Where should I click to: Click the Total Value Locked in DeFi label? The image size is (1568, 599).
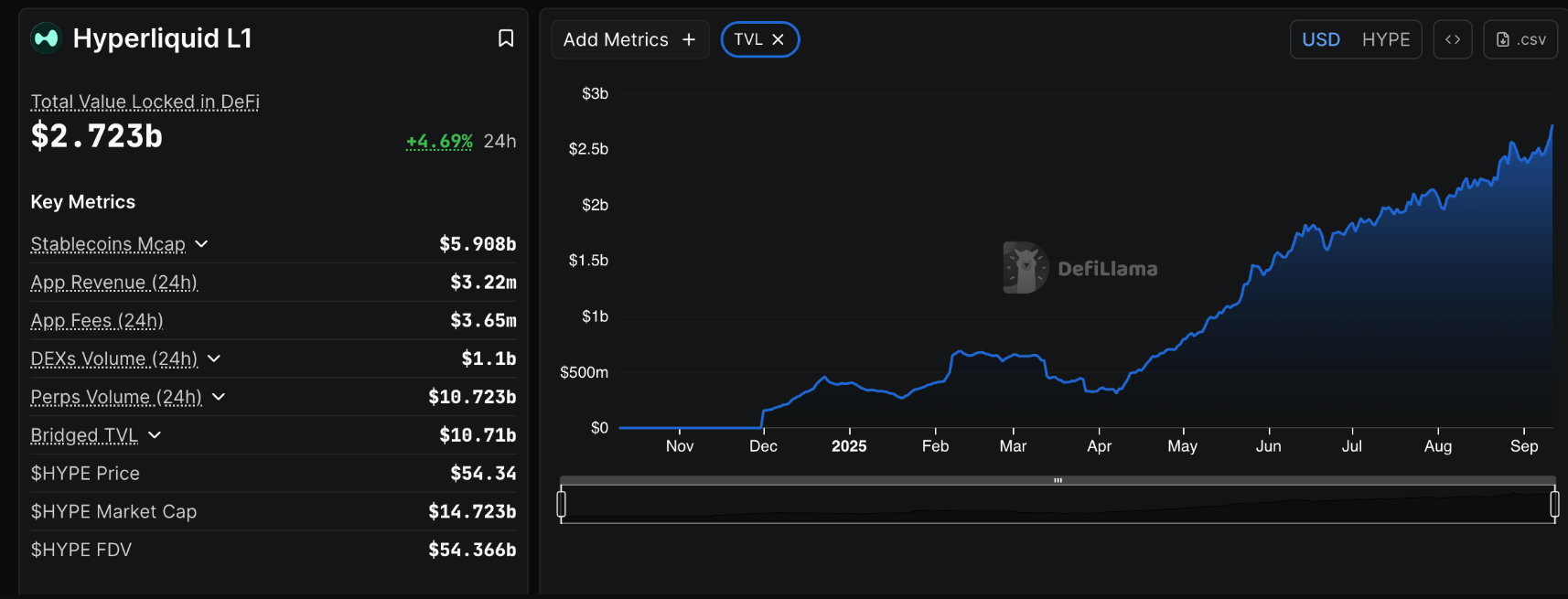(145, 102)
